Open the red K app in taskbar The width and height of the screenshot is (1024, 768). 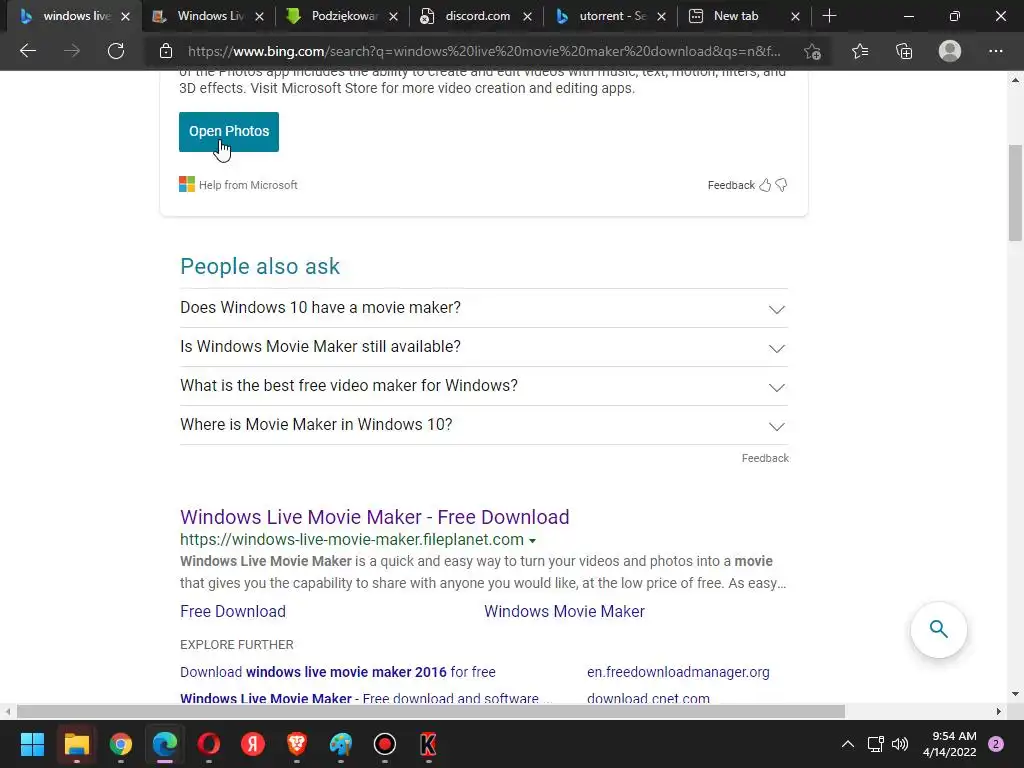428,744
